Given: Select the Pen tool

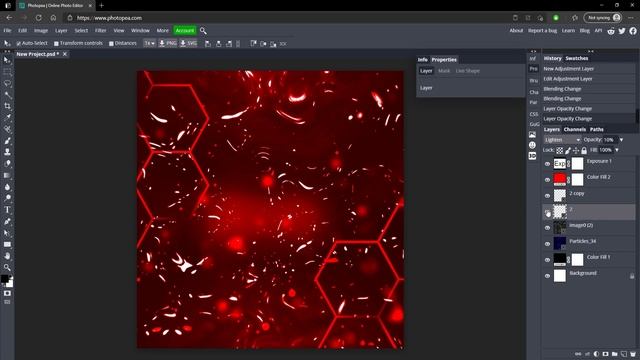Looking at the screenshot, I should [7, 221].
